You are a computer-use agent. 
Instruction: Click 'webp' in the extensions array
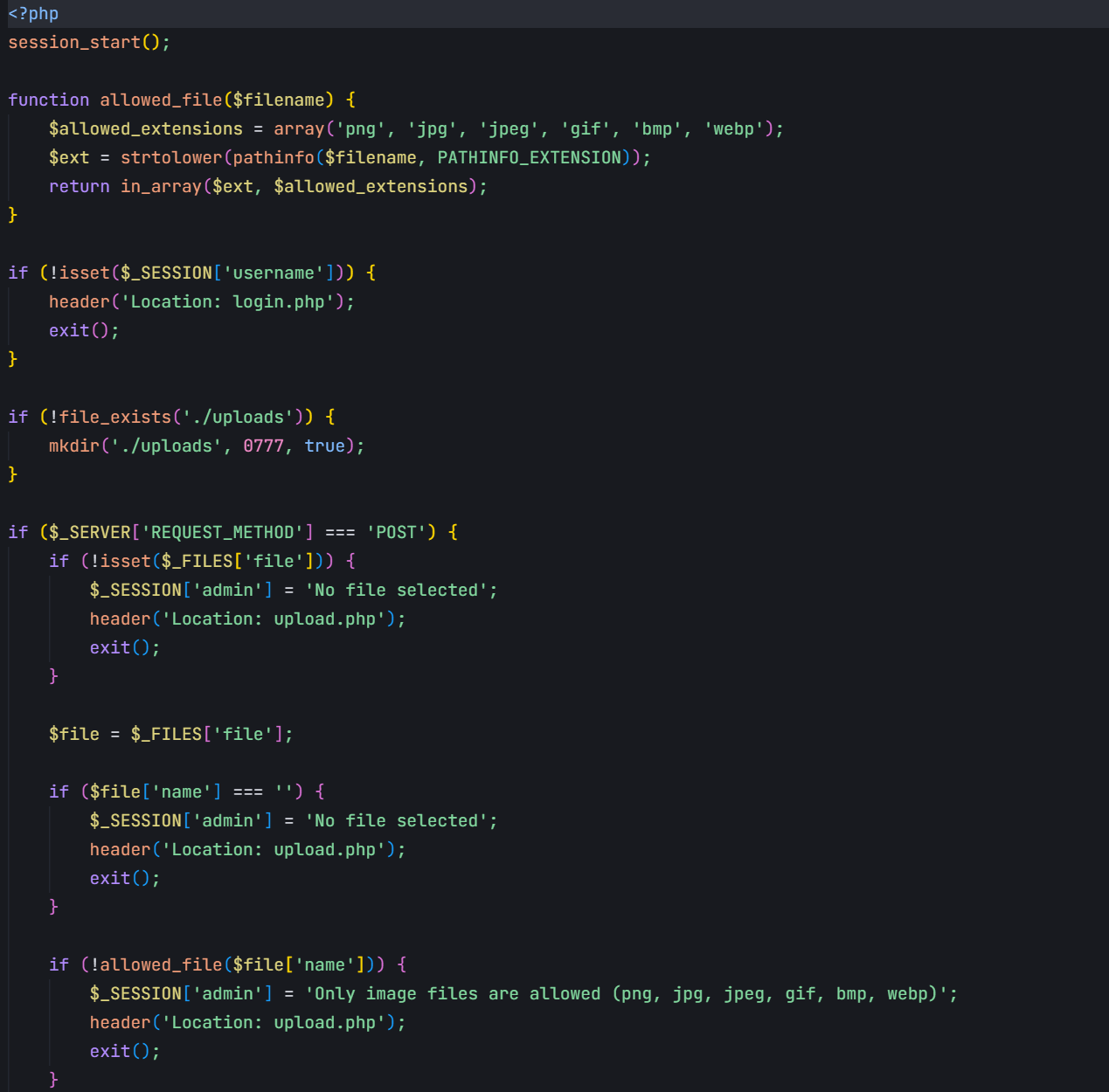coord(733,128)
